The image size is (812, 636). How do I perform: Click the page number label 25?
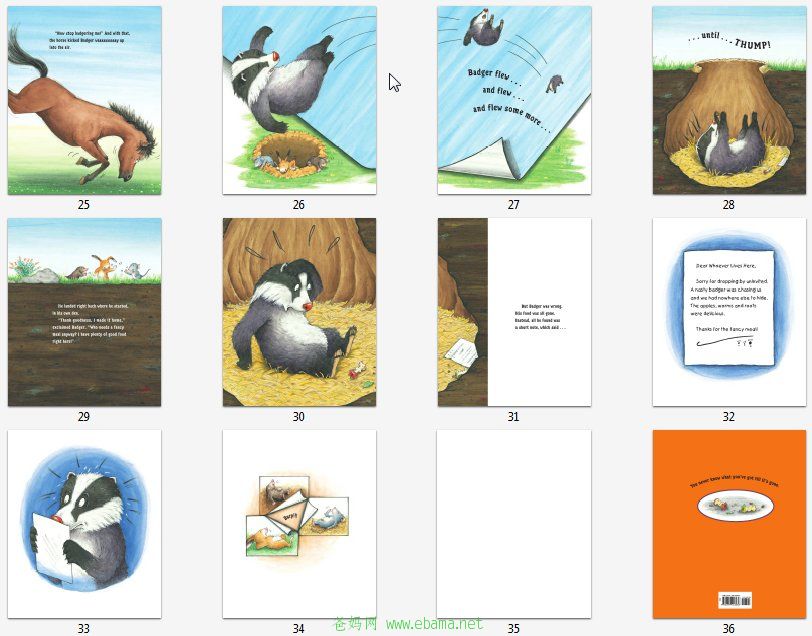84,205
